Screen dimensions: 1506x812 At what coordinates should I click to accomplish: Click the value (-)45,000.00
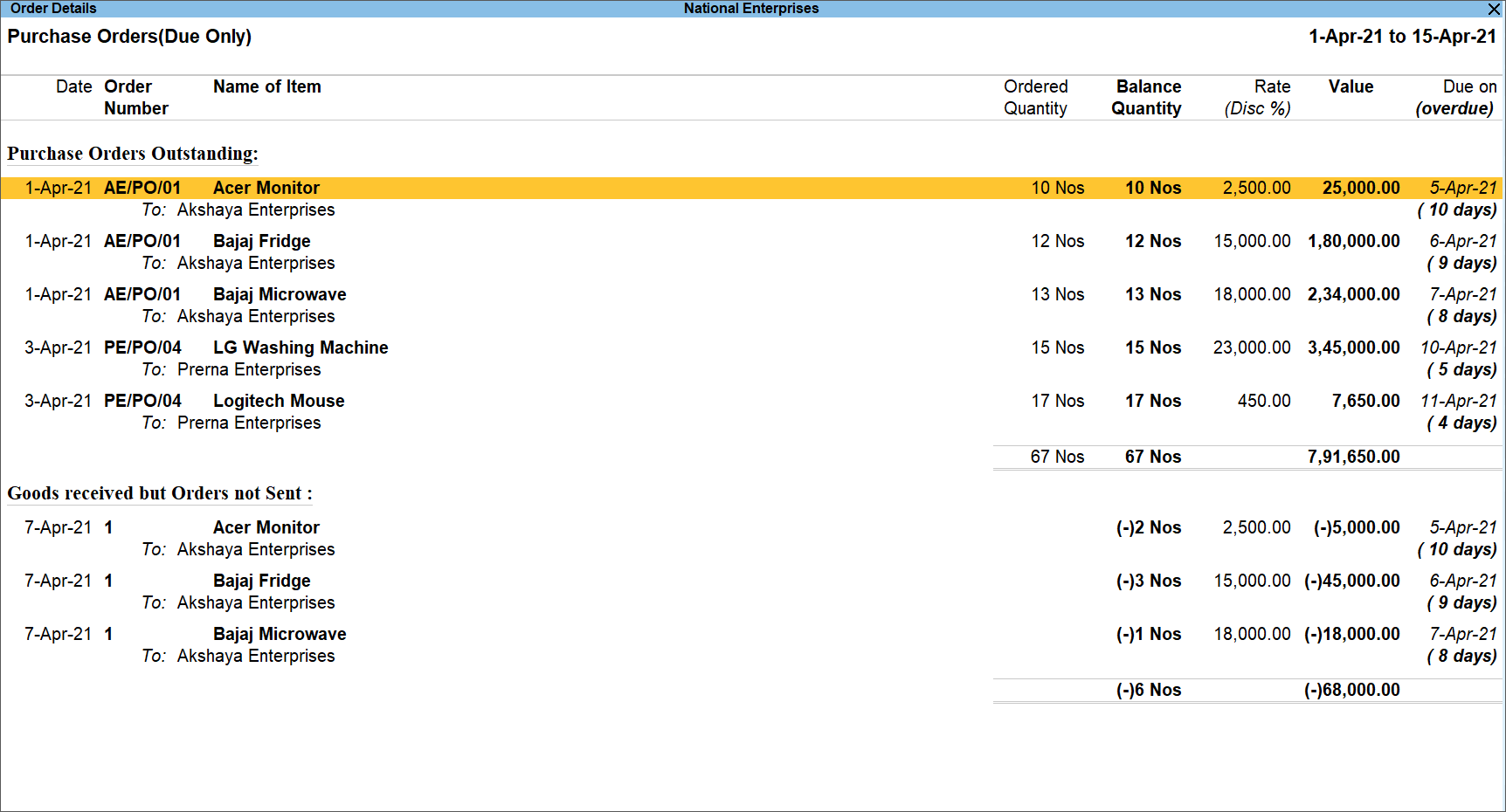(x=1352, y=581)
